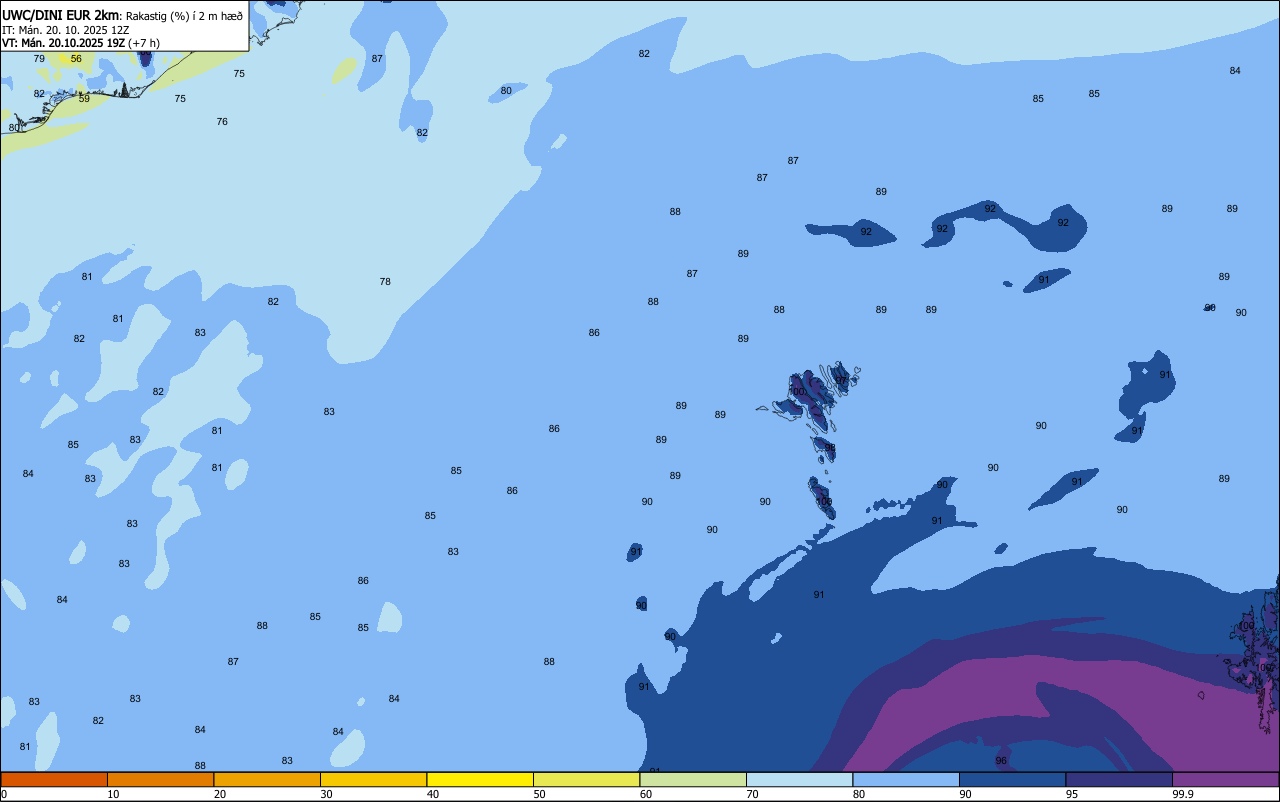Select the '50' legend tick label
The height and width of the screenshot is (802, 1280).
click(x=539, y=794)
